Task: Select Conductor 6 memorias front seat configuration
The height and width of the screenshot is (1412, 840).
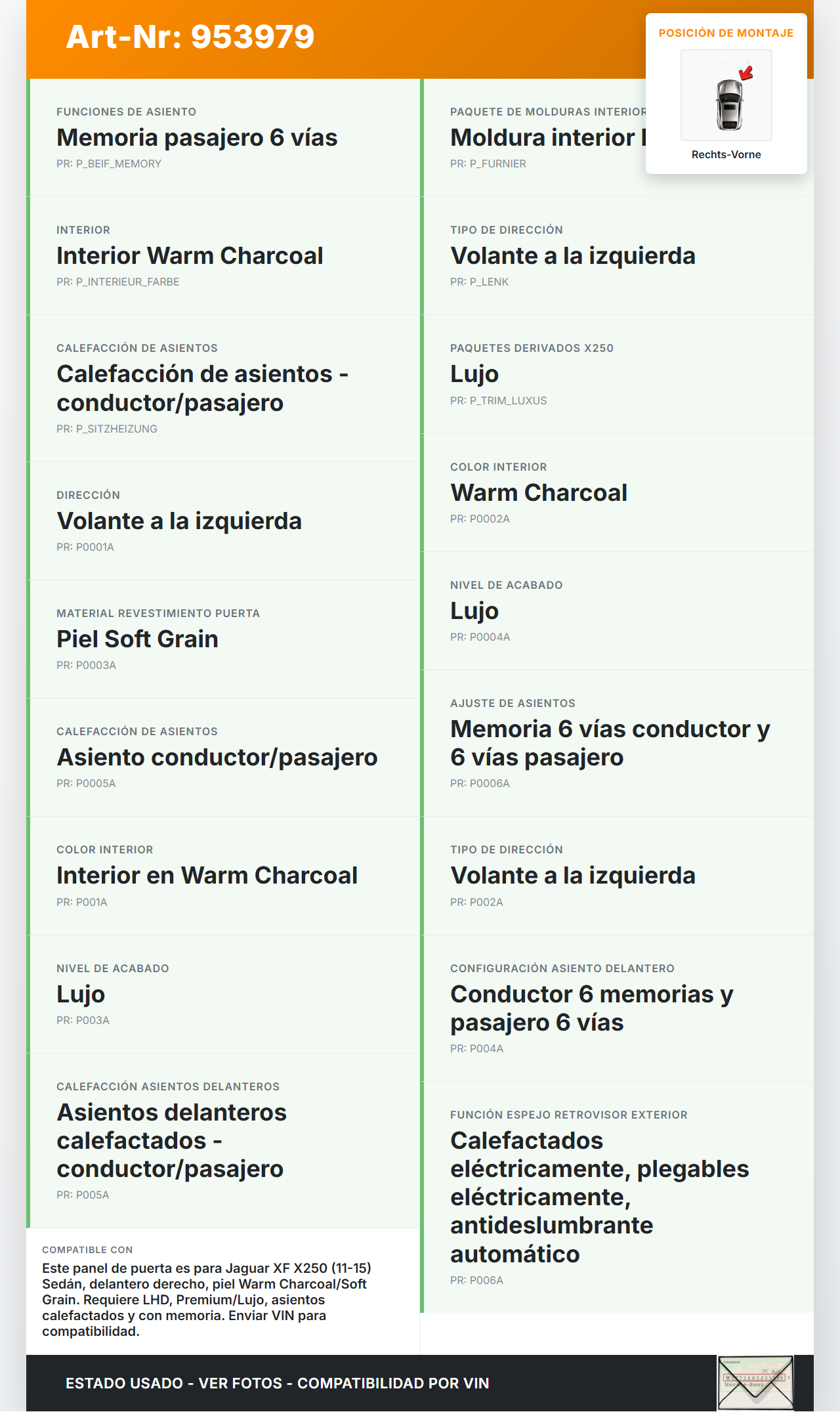Action: click(591, 1008)
